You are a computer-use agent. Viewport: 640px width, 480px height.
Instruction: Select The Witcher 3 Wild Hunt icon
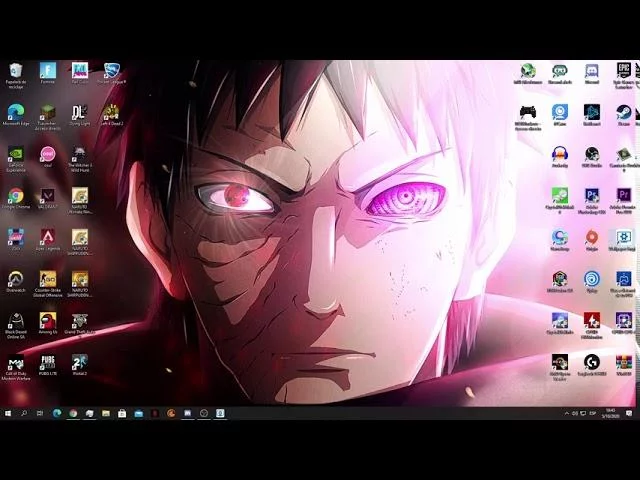[x=80, y=159]
